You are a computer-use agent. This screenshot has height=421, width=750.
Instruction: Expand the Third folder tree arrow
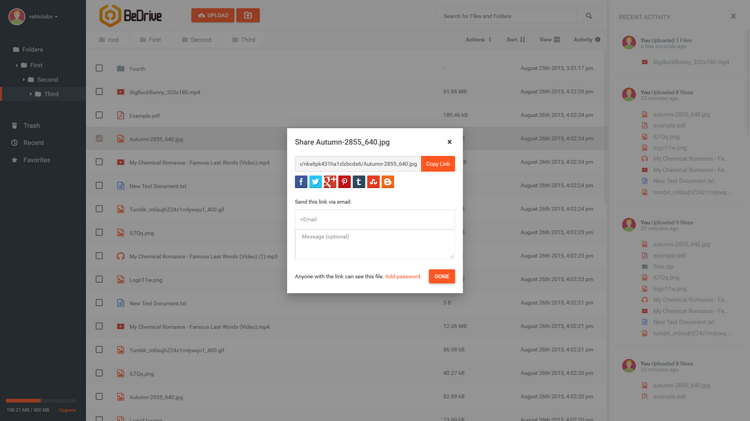point(31,94)
